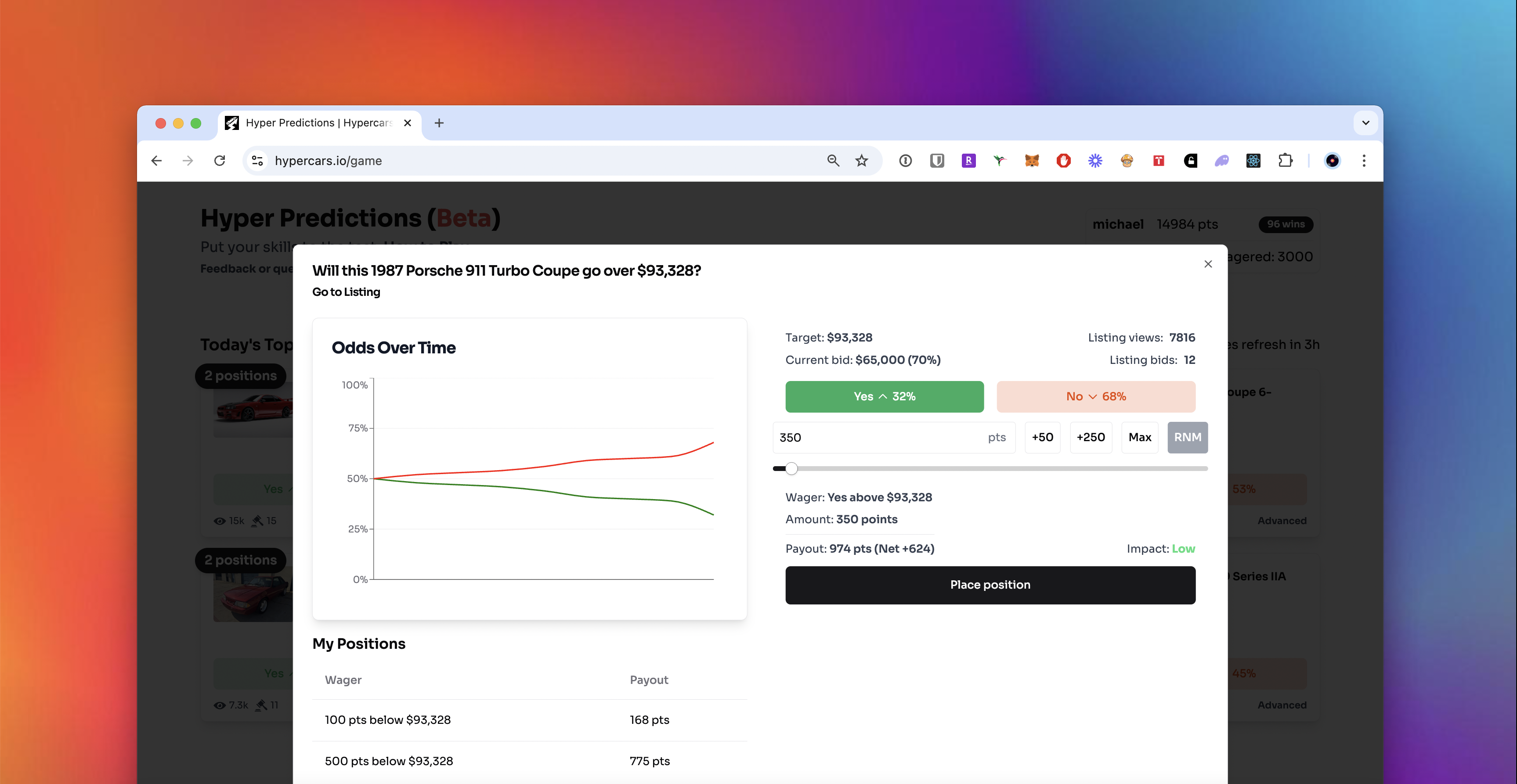Click the address bar URL hypercars.io/game
The width and height of the screenshot is (1517, 784).
328,161
